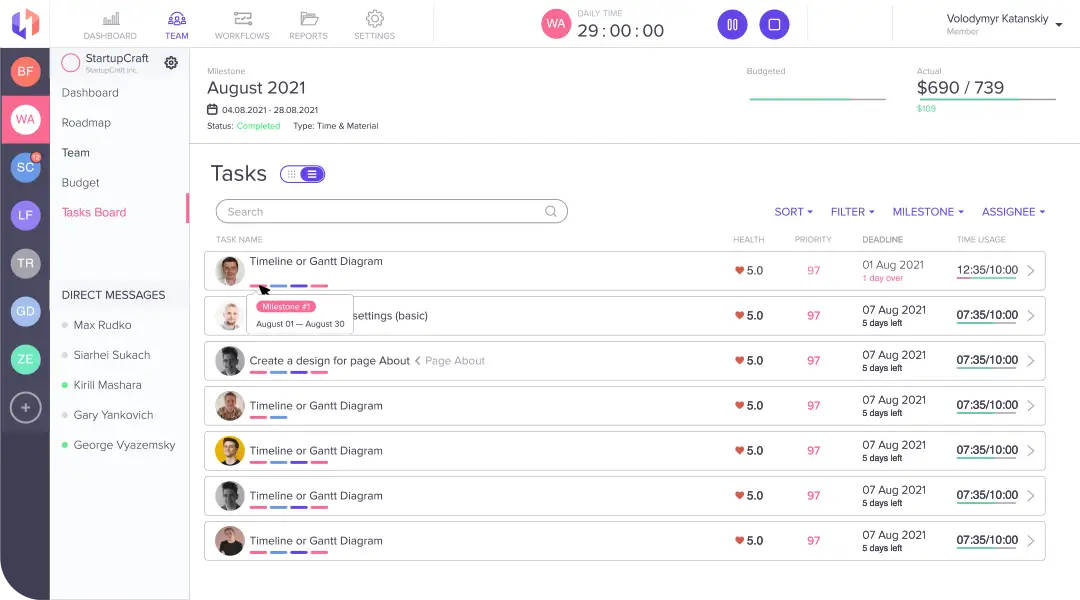Click the app logo in top-left corner
Image resolution: width=1080 pixels, height=600 pixels.
click(24, 22)
